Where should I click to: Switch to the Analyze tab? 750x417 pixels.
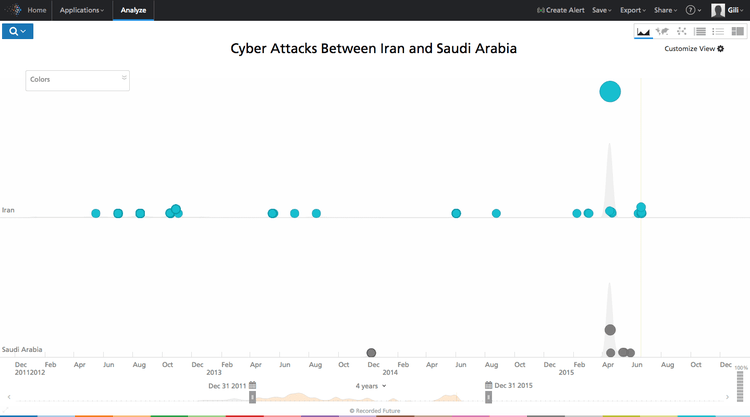pyautogui.click(x=133, y=10)
